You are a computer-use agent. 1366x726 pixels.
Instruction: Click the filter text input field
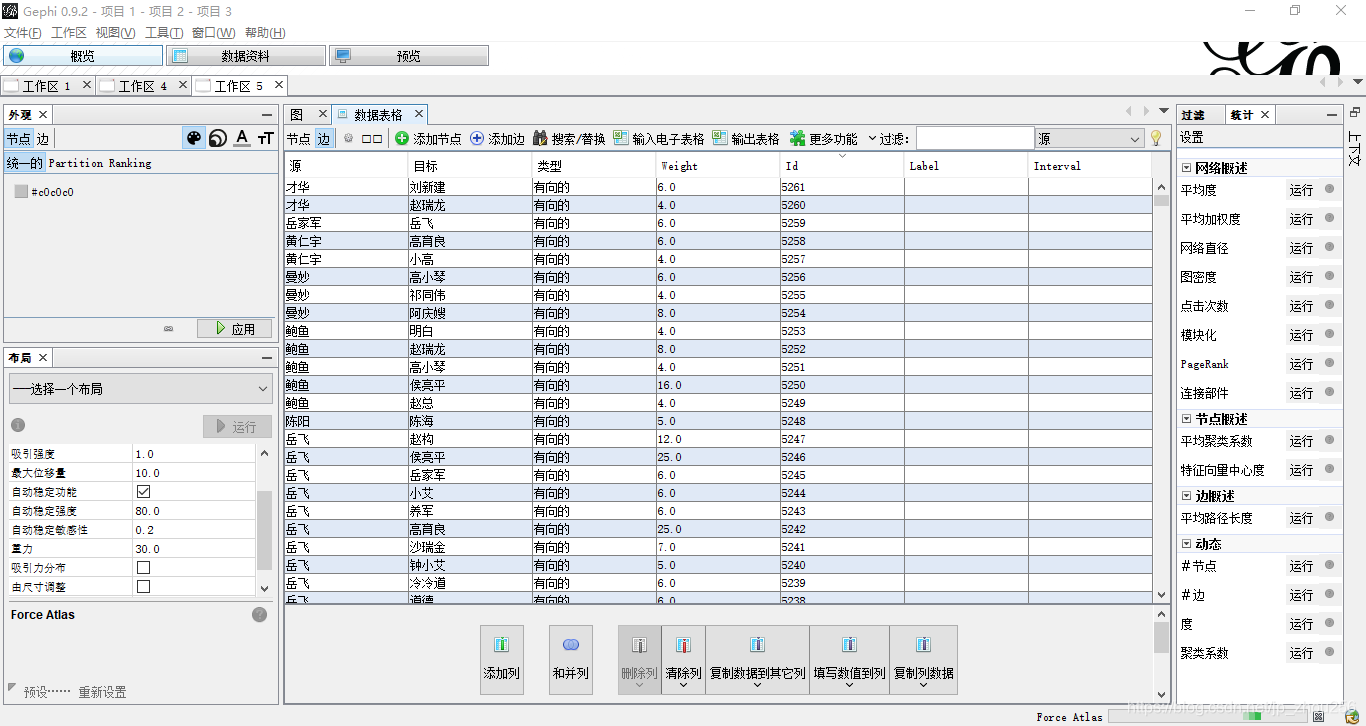pos(975,139)
